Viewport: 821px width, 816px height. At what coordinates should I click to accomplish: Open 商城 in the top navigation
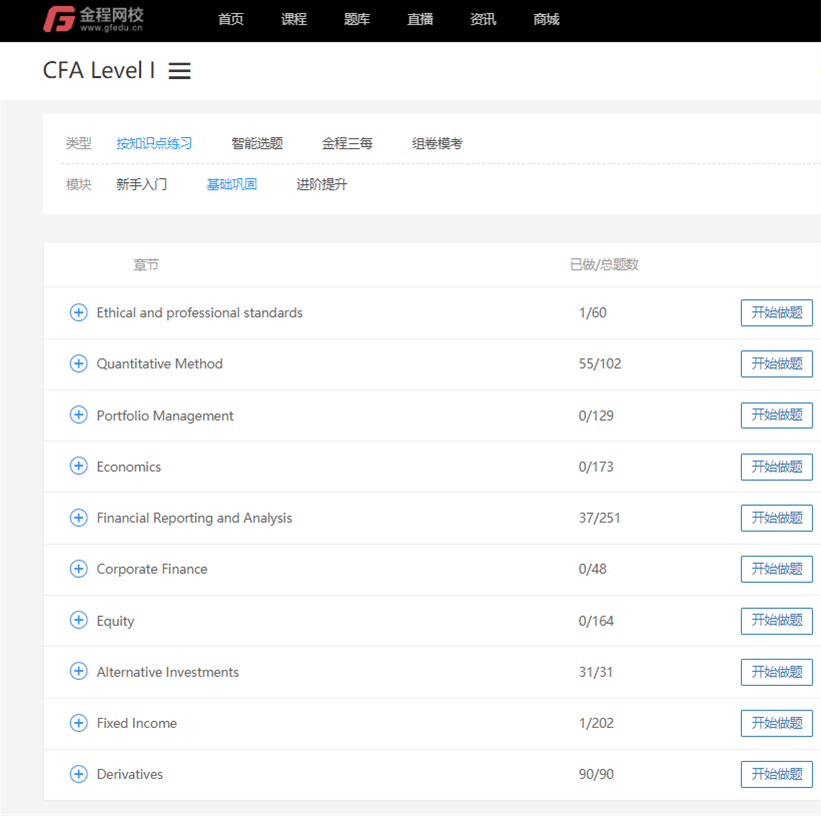tap(546, 19)
